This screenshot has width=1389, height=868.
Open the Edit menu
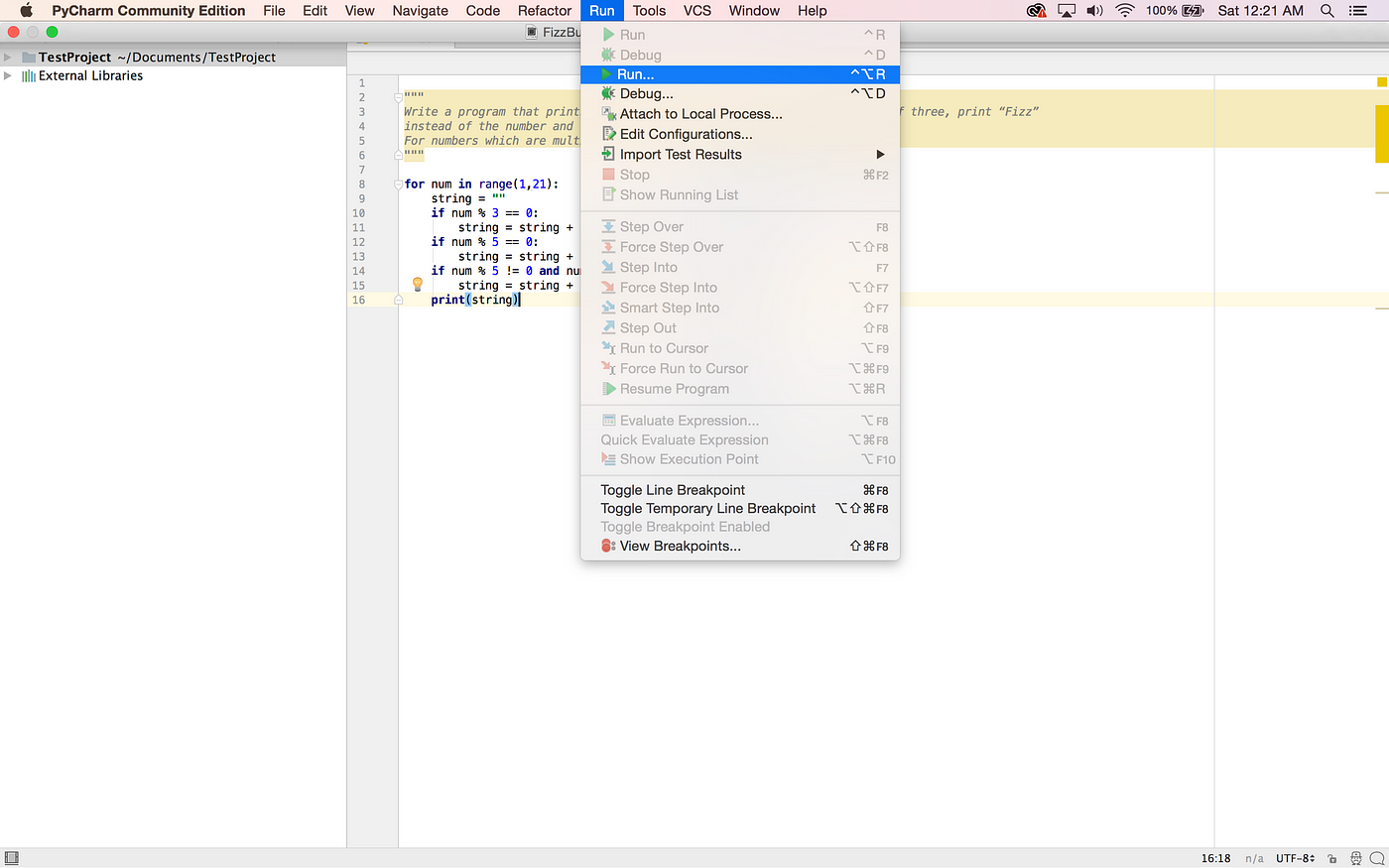(316, 10)
